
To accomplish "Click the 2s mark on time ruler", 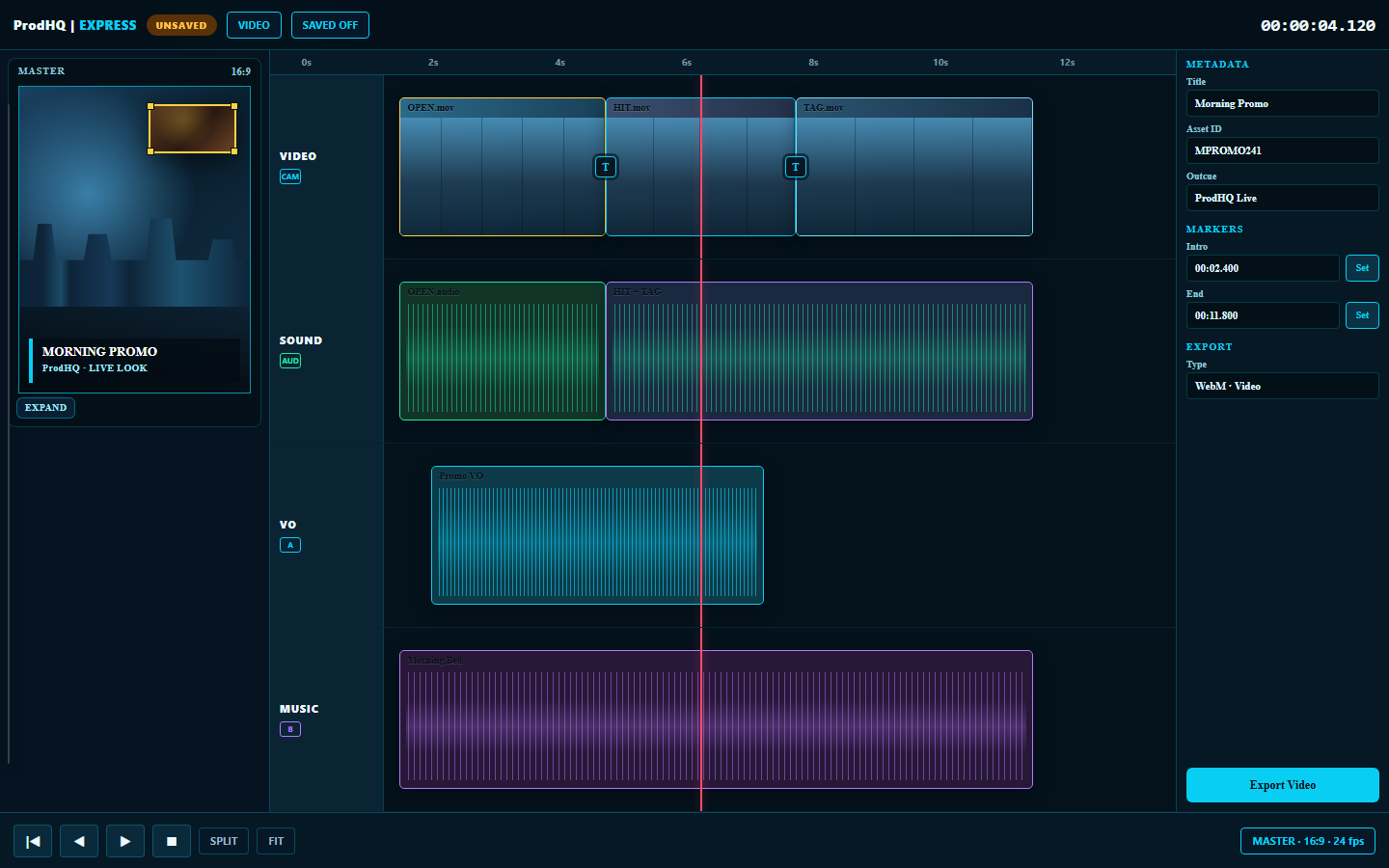I will pyautogui.click(x=433, y=63).
